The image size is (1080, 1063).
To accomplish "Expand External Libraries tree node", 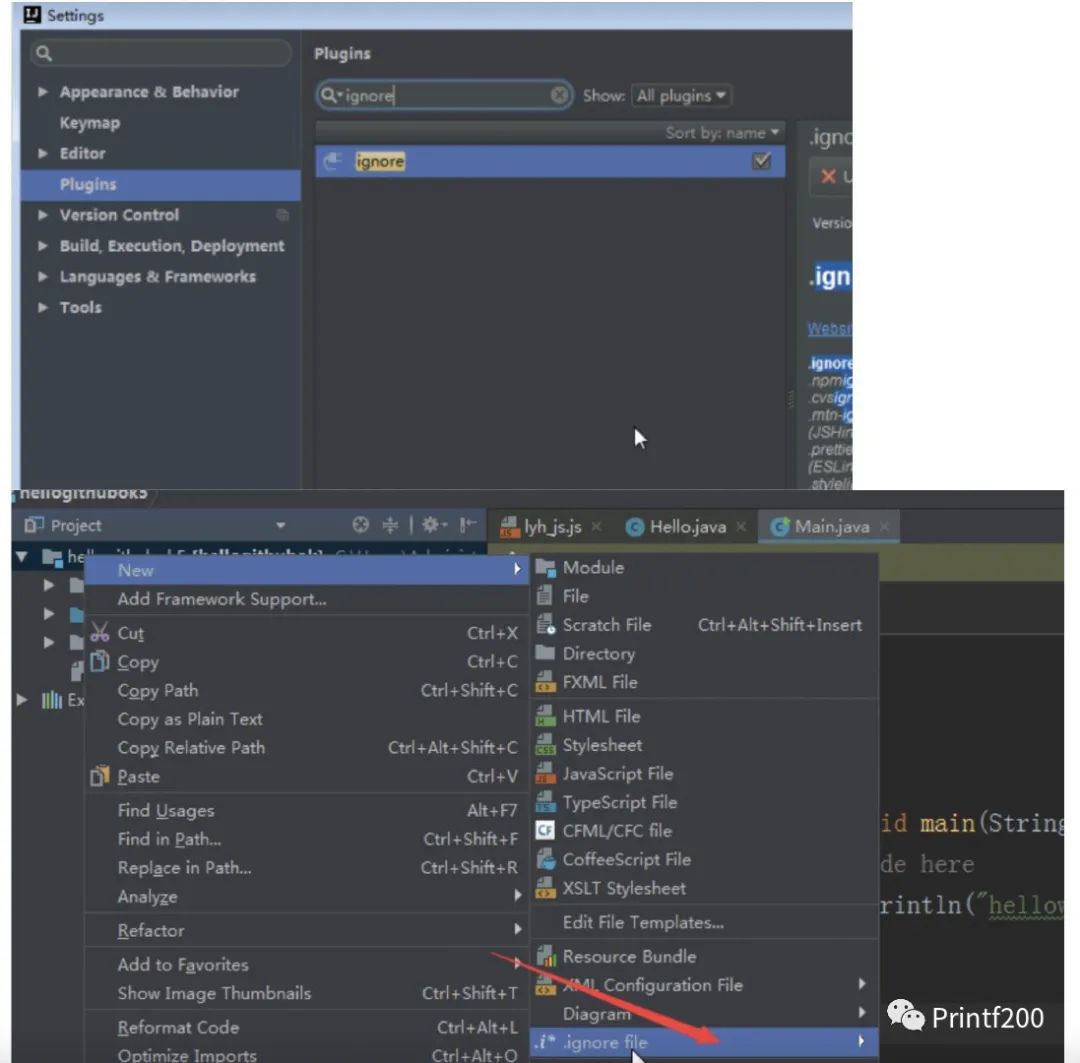I will 22,700.
